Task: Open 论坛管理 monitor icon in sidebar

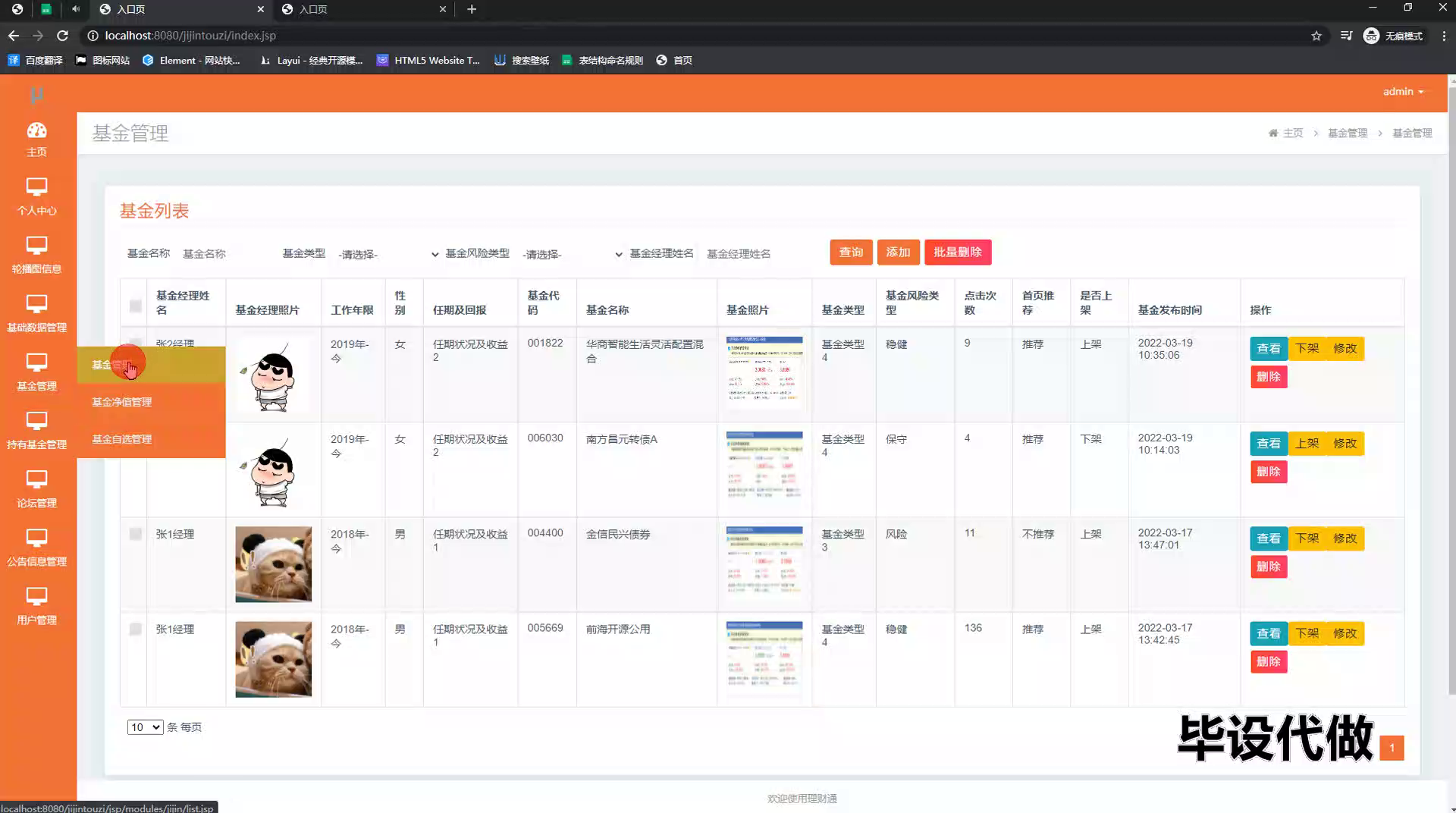Action: coord(36,479)
